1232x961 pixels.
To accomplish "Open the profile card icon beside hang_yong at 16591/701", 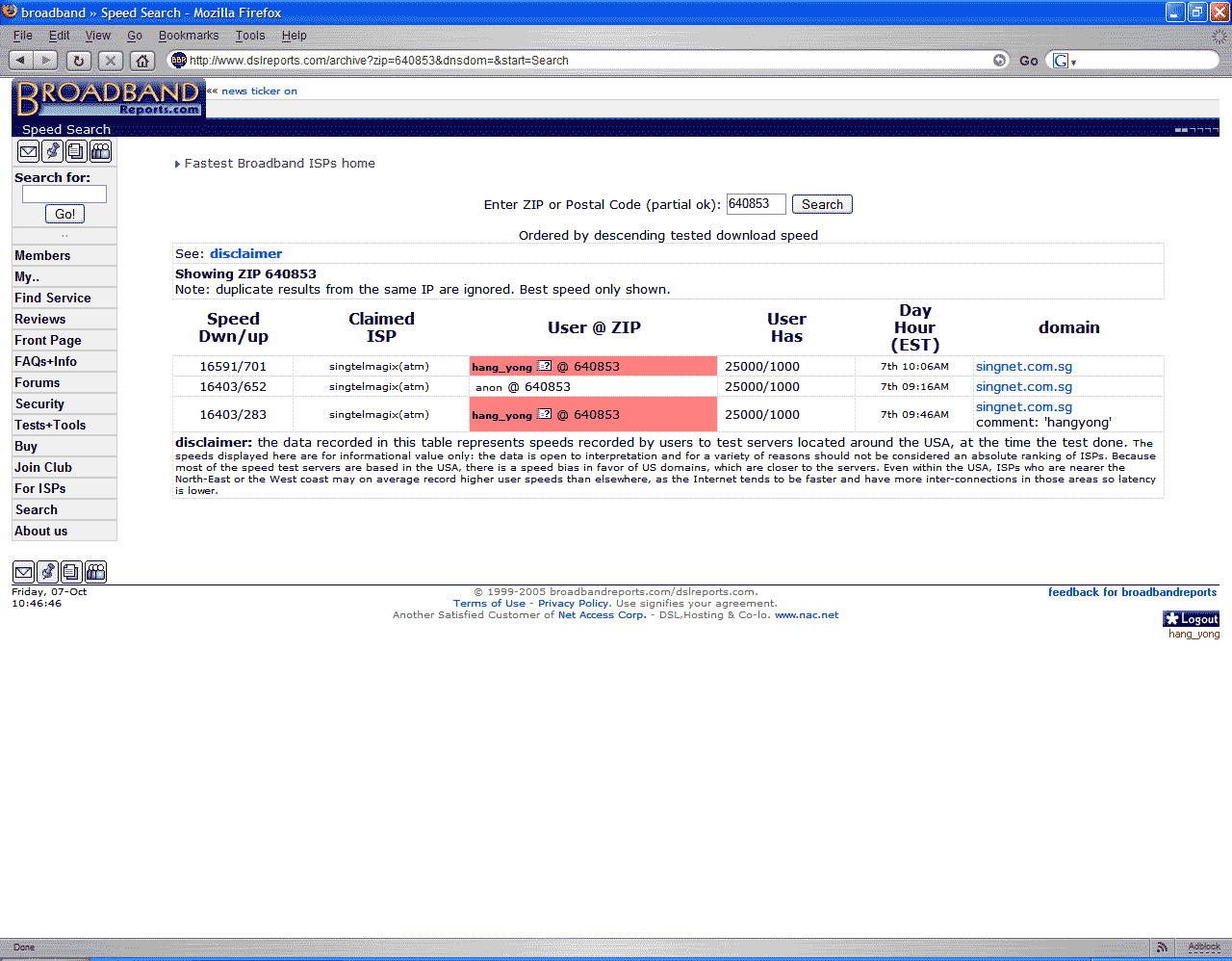I will tap(545, 366).
